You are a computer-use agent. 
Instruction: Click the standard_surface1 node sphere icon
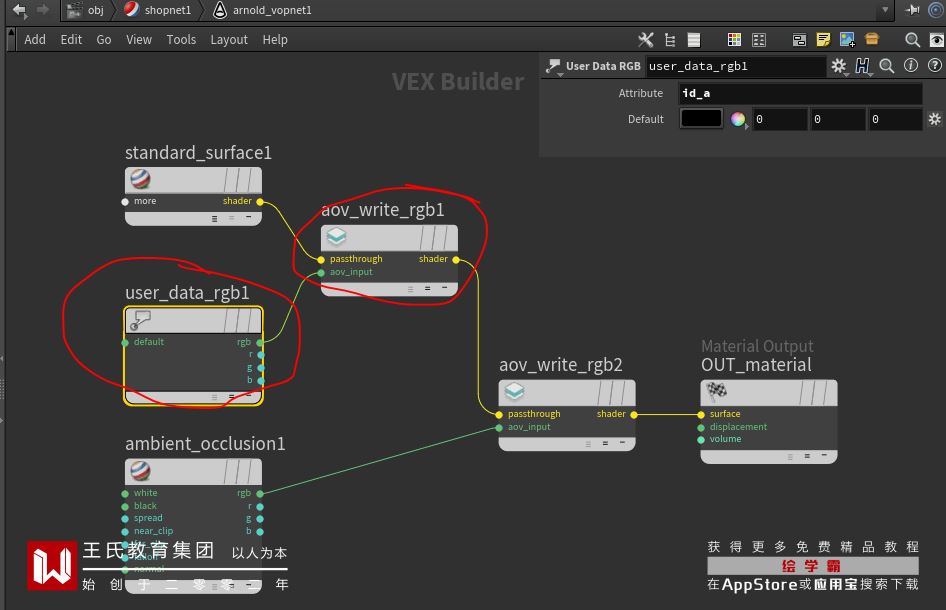[140, 179]
